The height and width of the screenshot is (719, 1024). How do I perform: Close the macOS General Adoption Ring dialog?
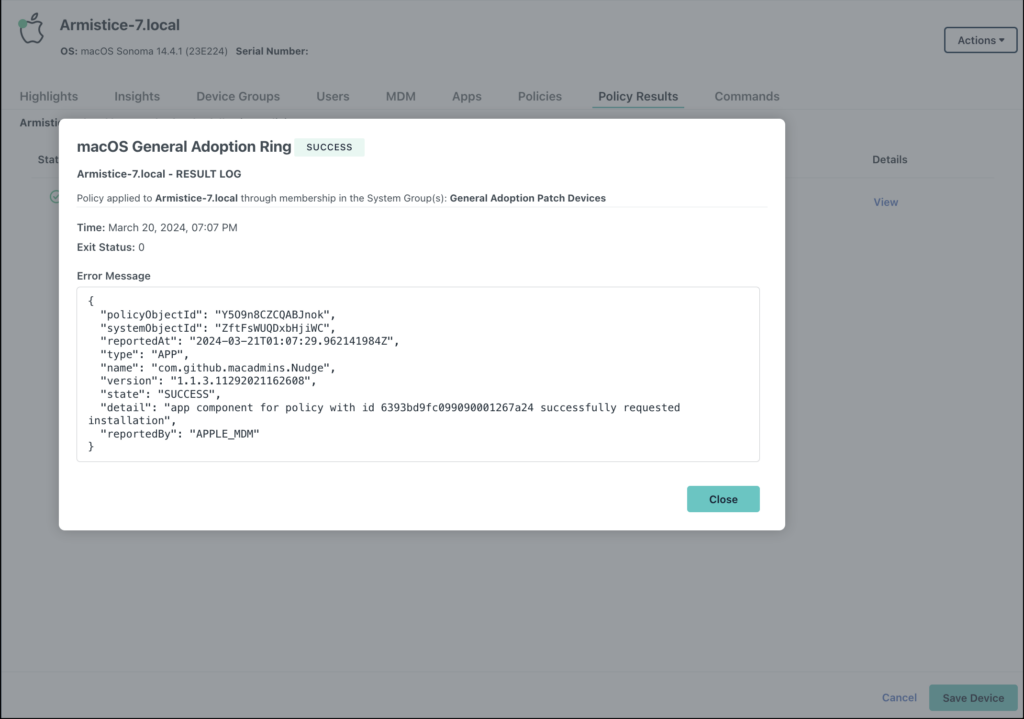(723, 498)
